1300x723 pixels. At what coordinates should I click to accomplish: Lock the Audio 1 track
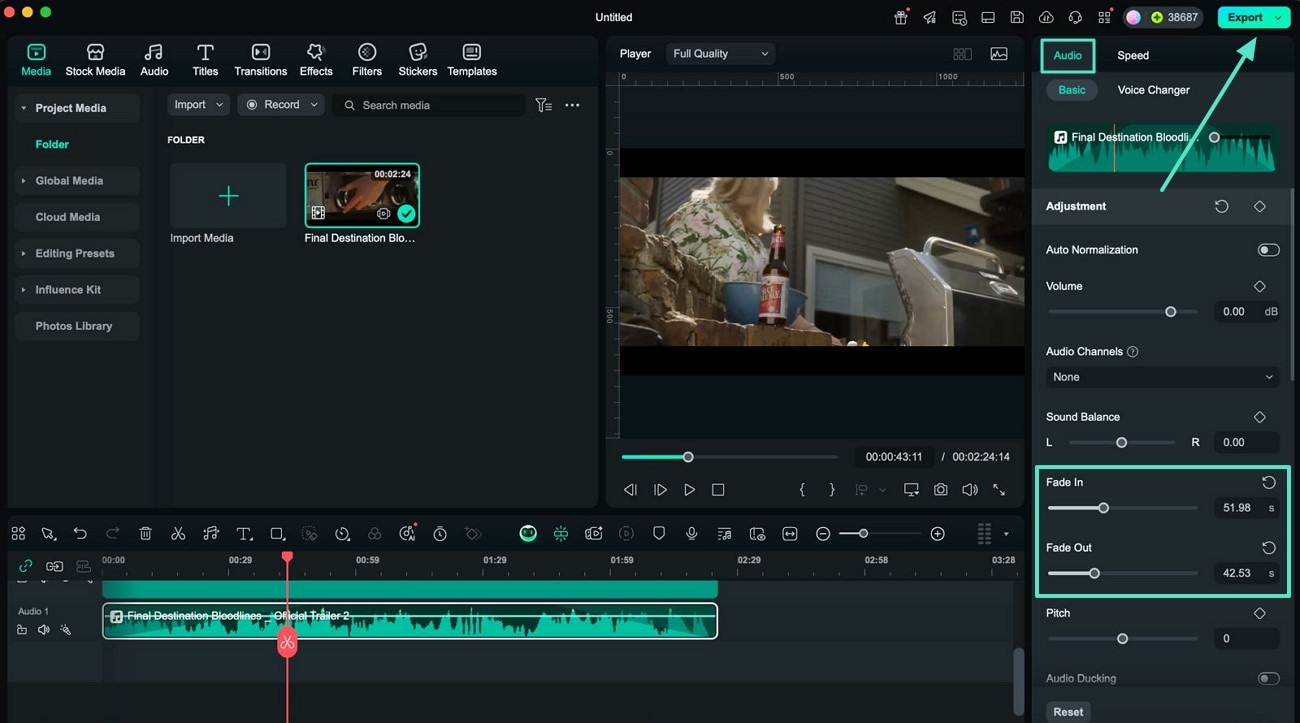click(x=22, y=630)
